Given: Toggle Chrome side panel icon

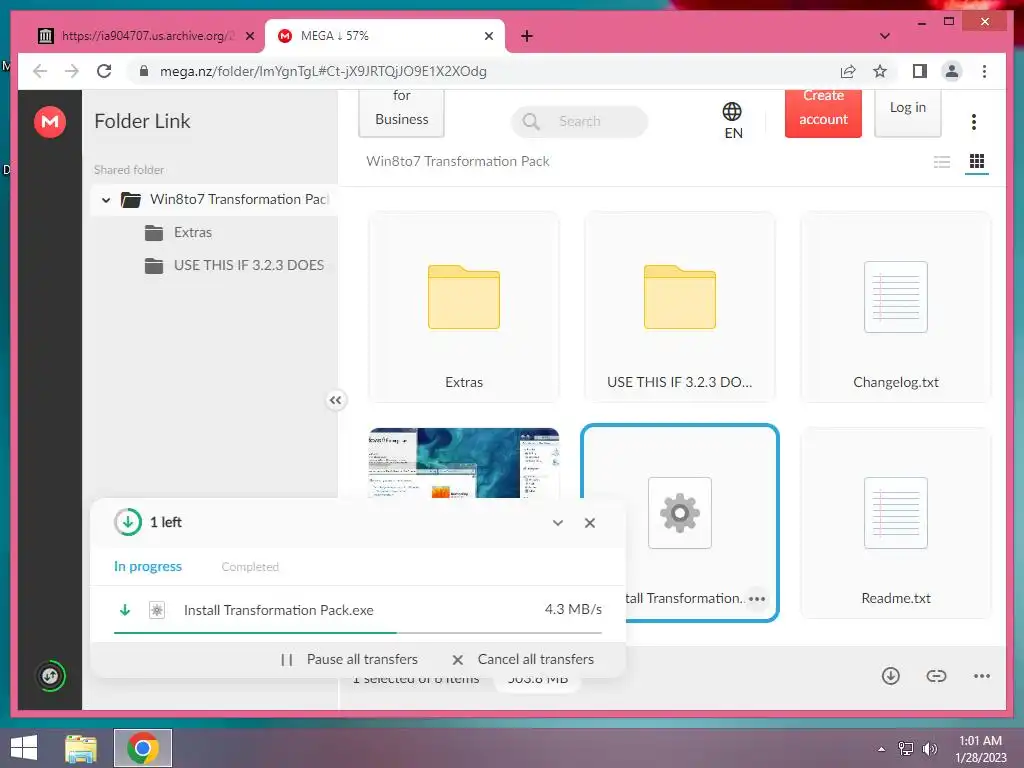Looking at the screenshot, I should 920,71.
